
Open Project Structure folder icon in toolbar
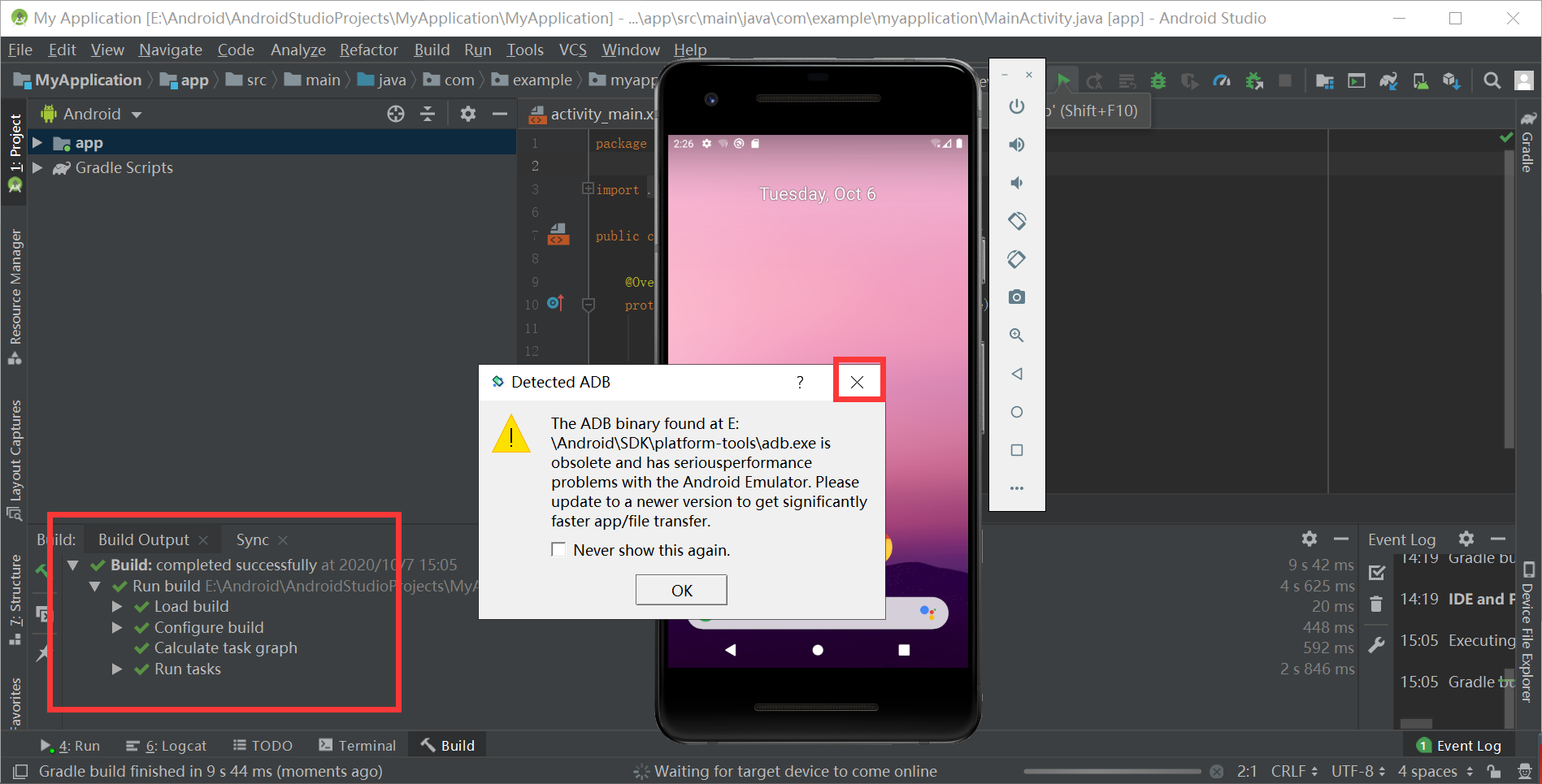tap(1324, 80)
